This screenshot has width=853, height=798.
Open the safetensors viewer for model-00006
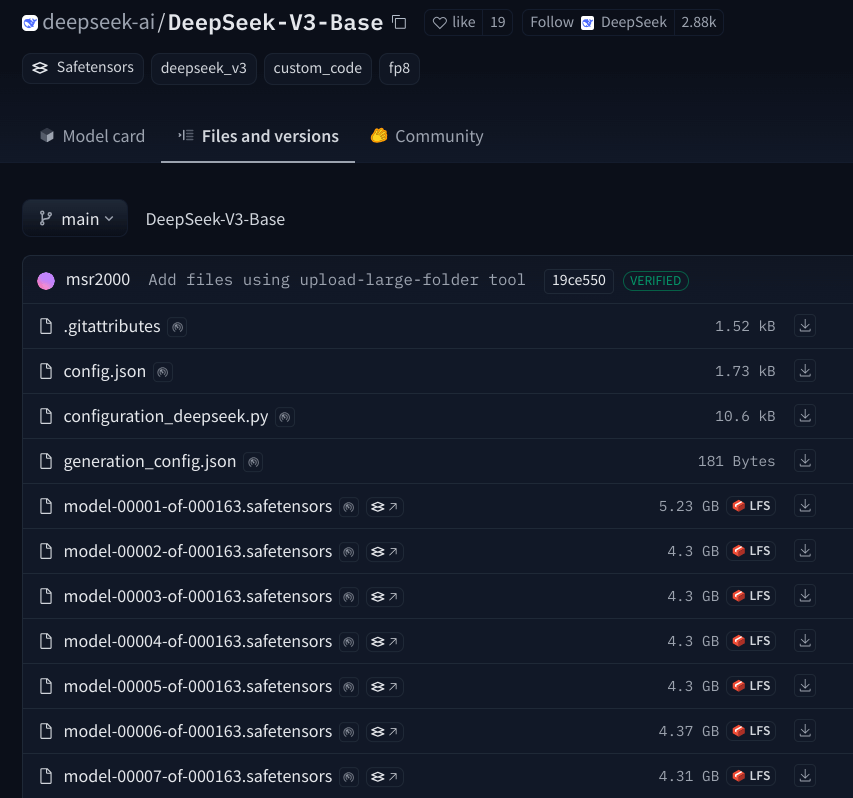(384, 732)
